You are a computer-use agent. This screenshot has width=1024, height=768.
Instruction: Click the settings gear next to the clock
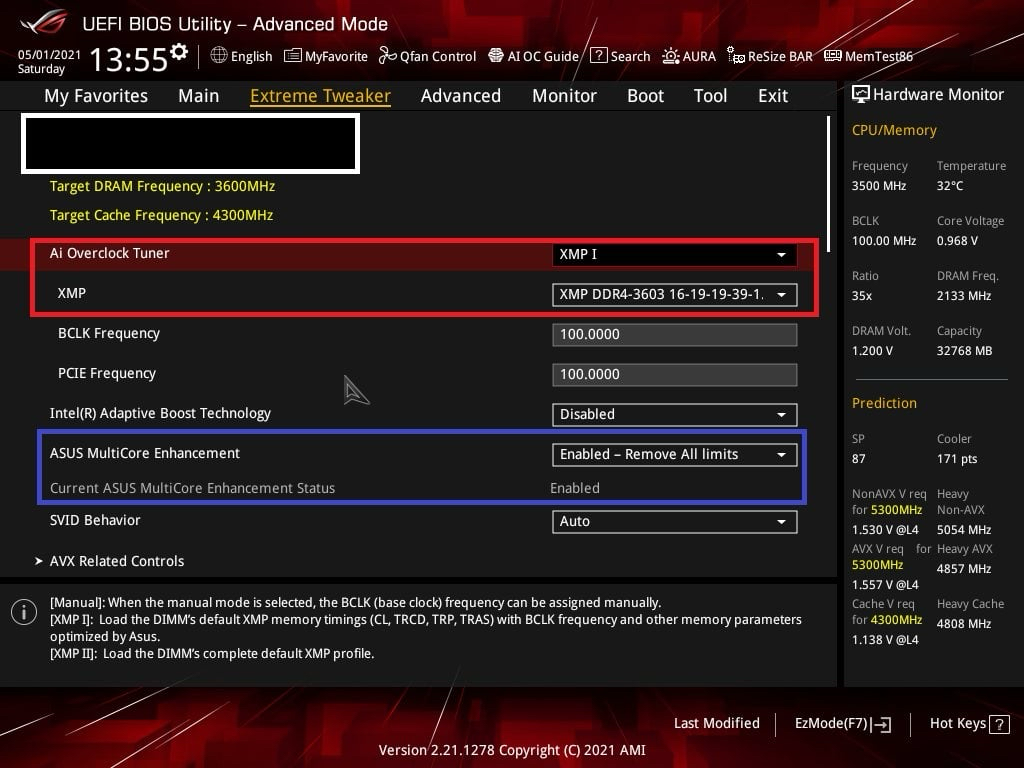tap(179, 52)
